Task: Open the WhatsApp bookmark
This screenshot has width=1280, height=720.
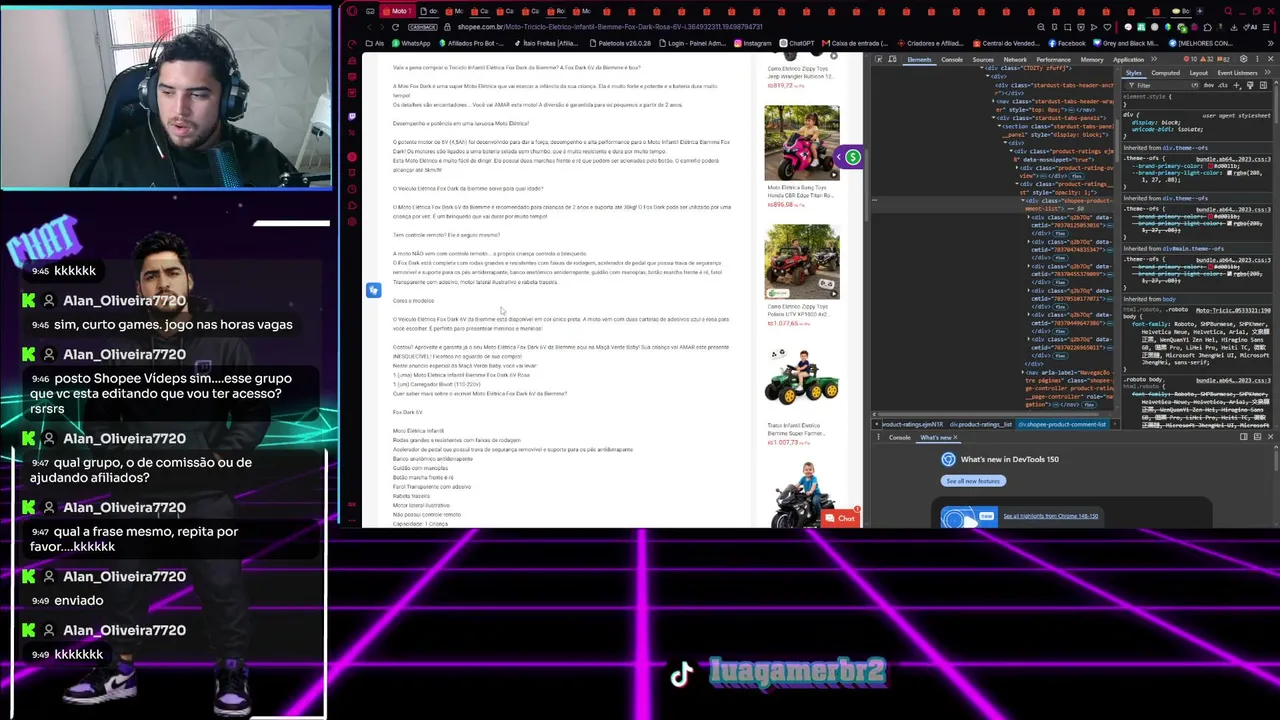Action: click(x=412, y=44)
